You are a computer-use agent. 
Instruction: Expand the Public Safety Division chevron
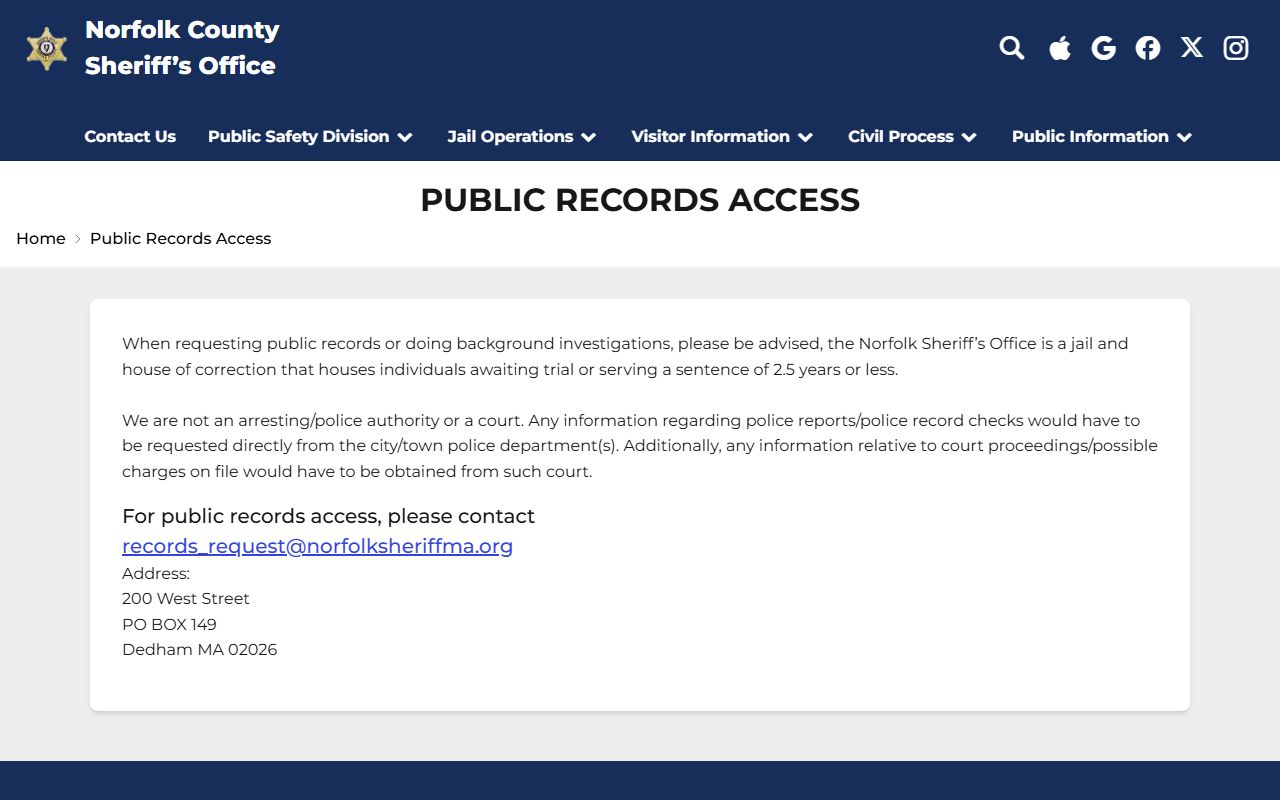click(x=405, y=137)
